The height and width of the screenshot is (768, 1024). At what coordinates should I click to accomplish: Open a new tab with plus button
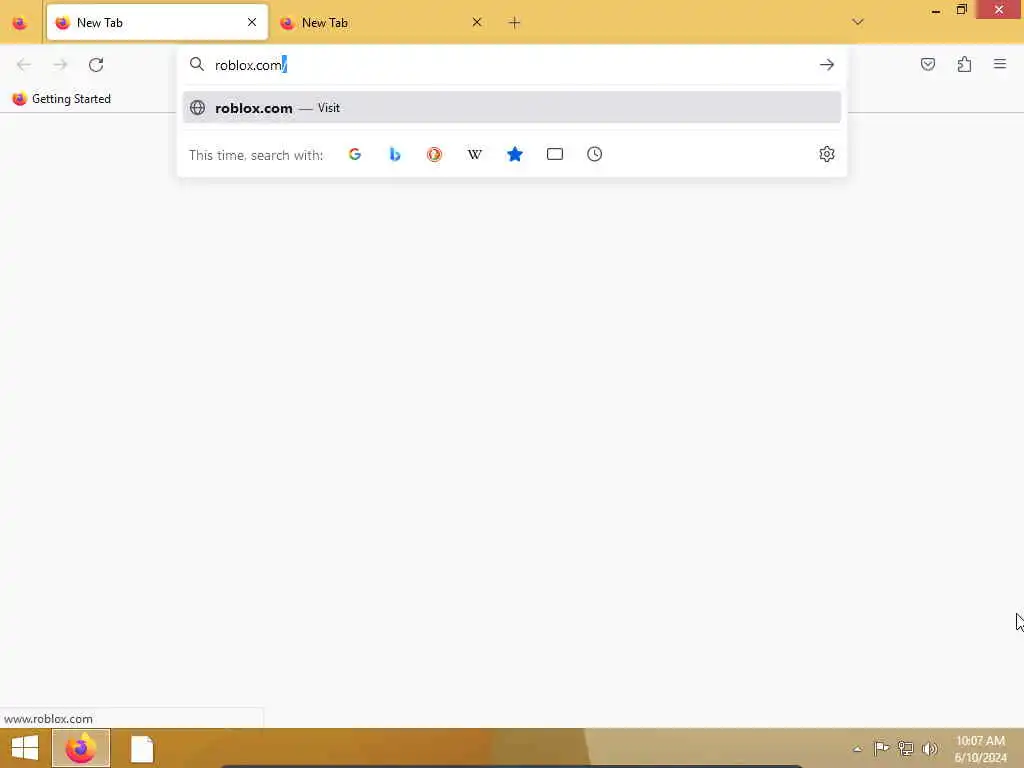[x=515, y=23]
